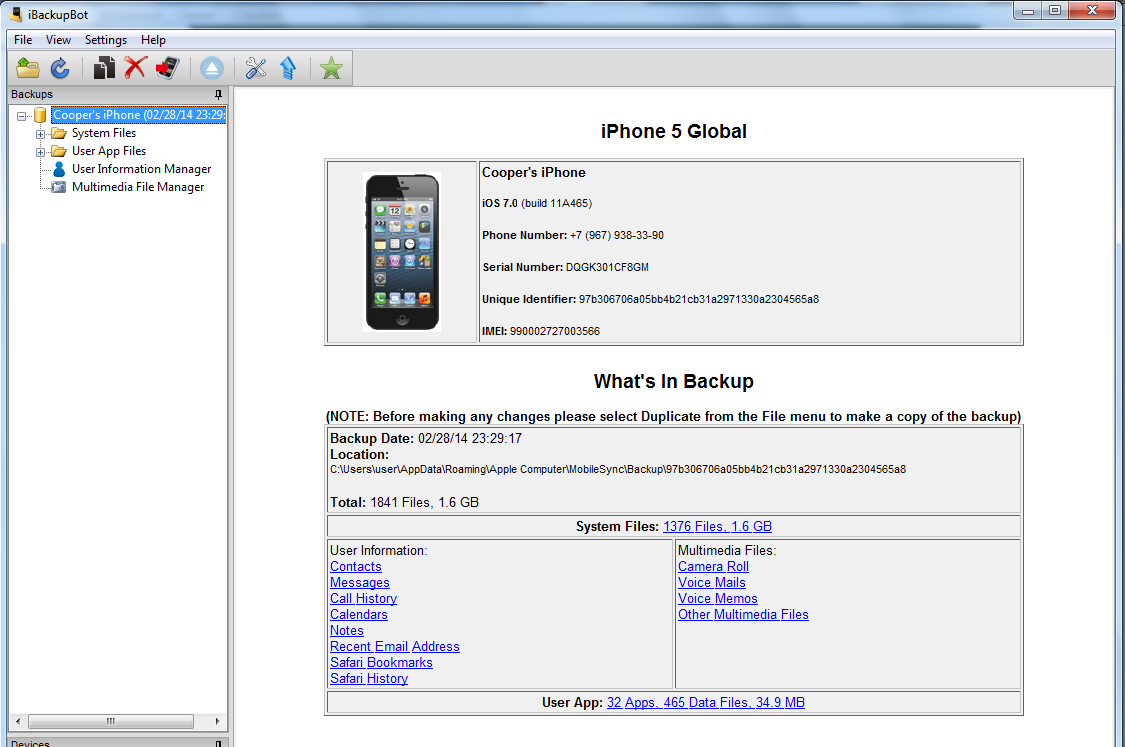Open Voice Memos link
Screen dimensions: 1125x747
pos(717,598)
